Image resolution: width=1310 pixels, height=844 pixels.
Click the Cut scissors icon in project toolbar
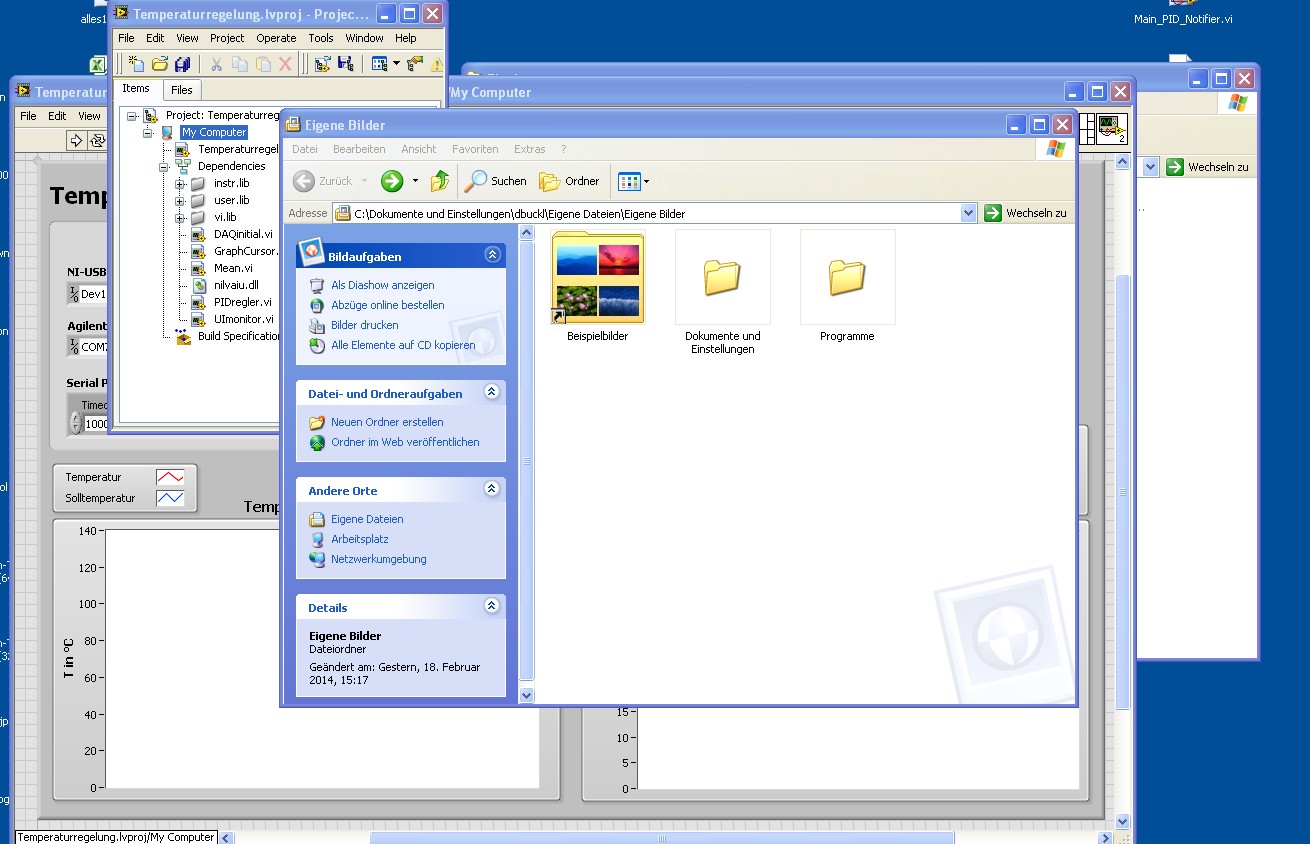point(216,64)
